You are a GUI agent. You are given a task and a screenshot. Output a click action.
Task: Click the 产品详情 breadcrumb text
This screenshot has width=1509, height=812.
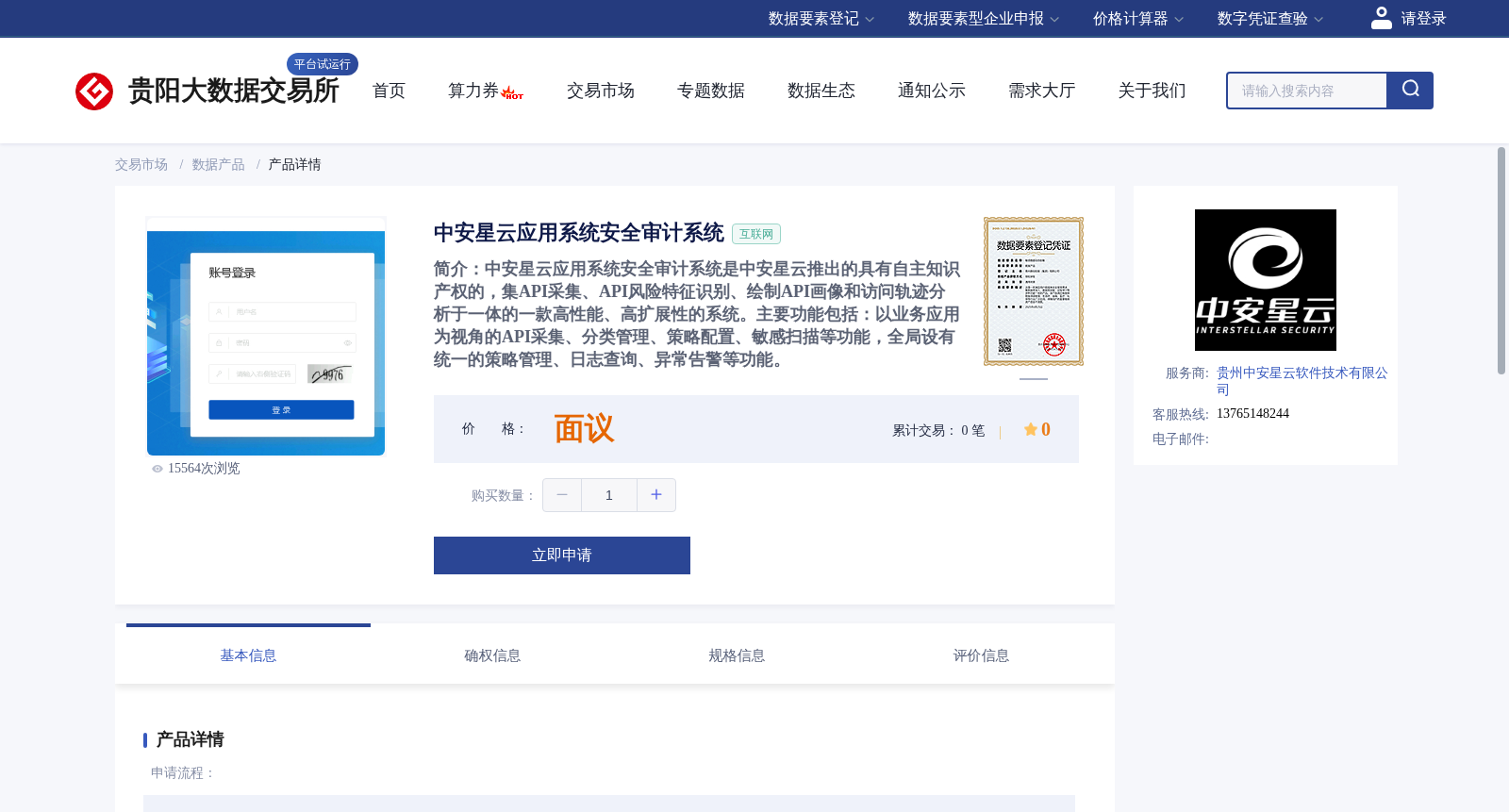[x=295, y=165]
